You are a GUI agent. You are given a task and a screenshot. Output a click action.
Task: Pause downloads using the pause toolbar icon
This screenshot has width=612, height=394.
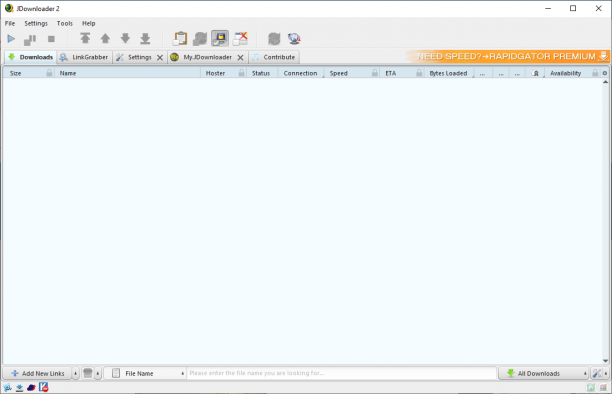click(x=30, y=39)
